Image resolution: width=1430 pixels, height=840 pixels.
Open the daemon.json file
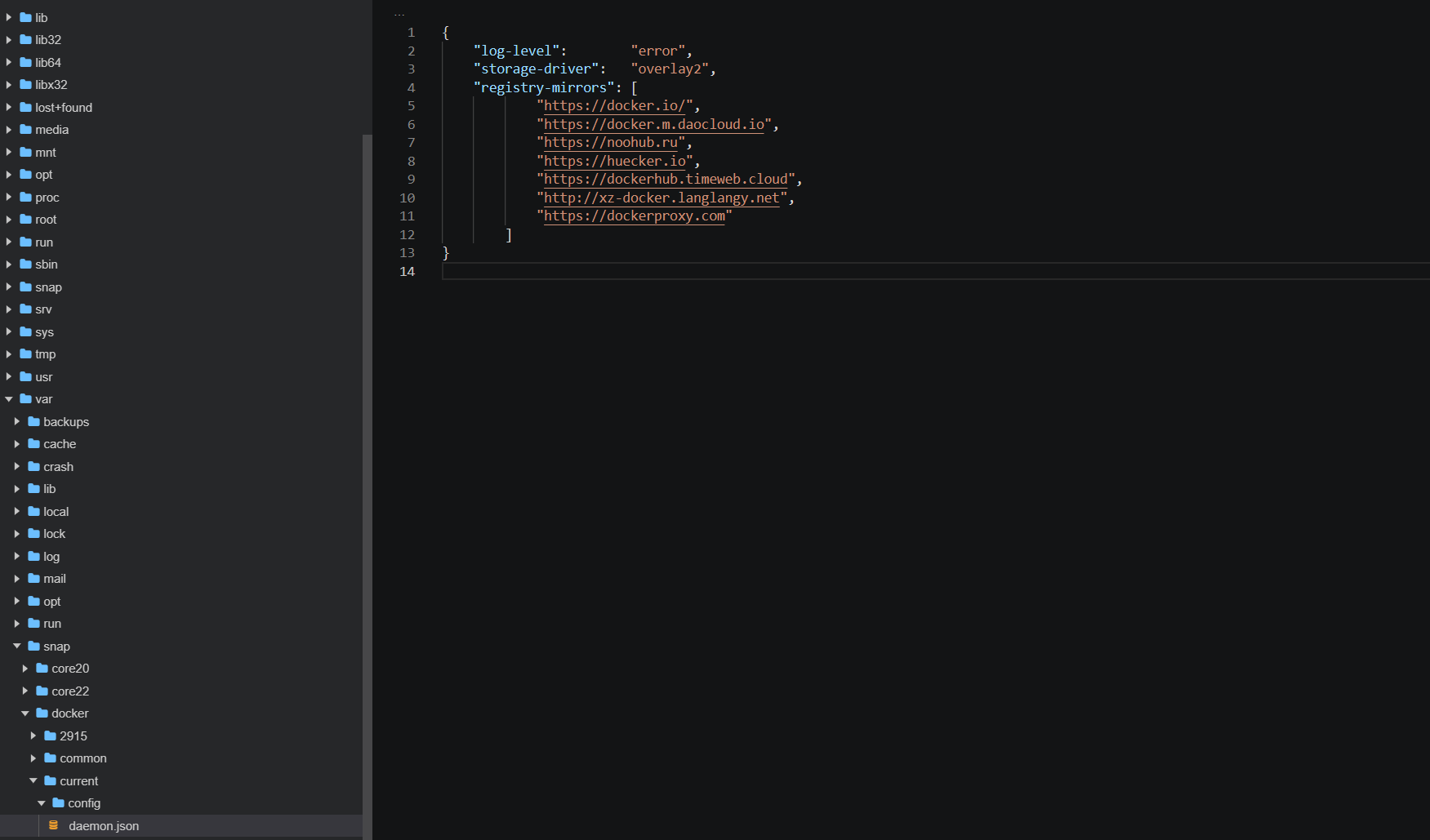click(x=104, y=825)
